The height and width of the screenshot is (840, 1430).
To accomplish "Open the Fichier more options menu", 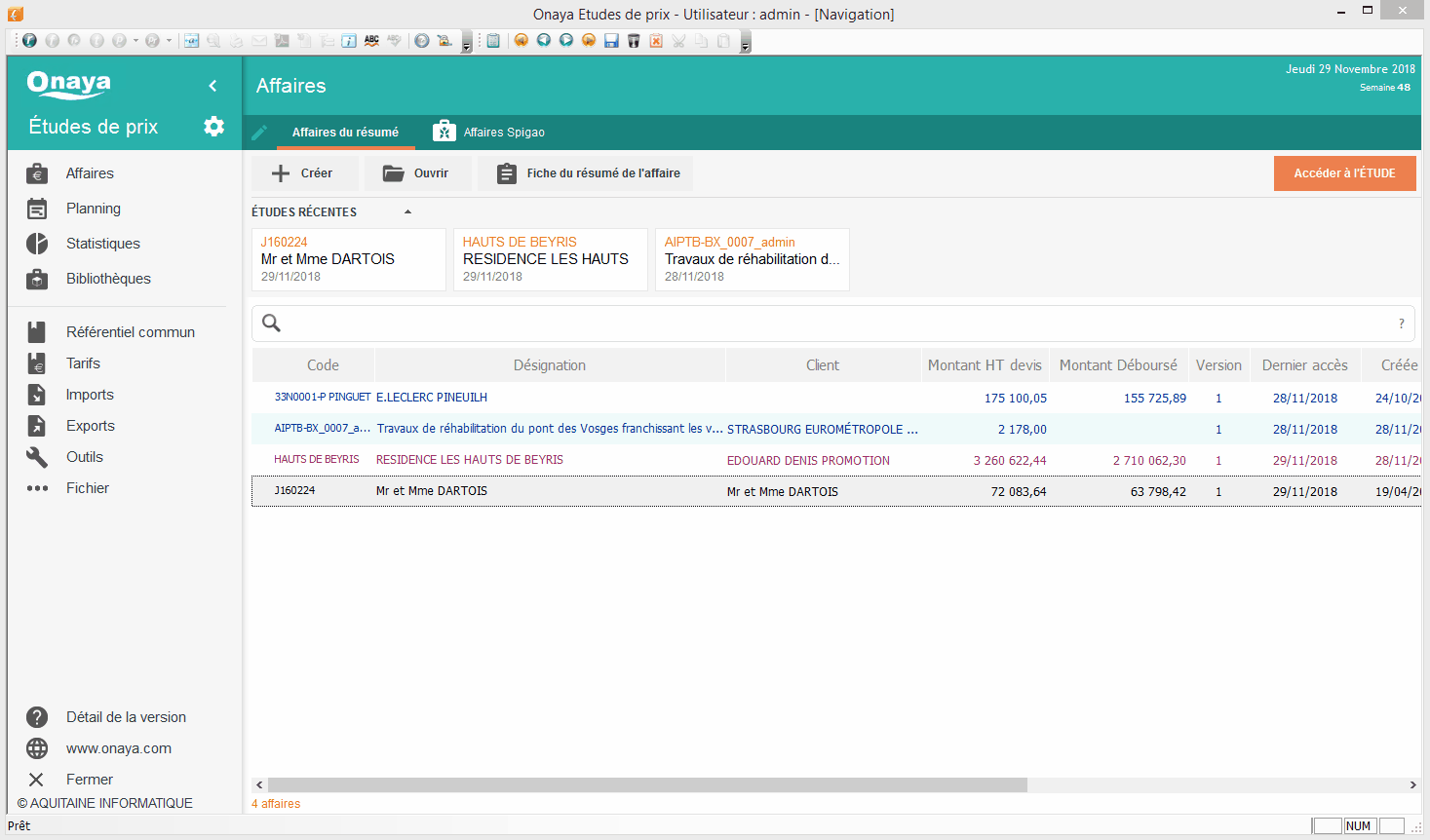I will 37,488.
